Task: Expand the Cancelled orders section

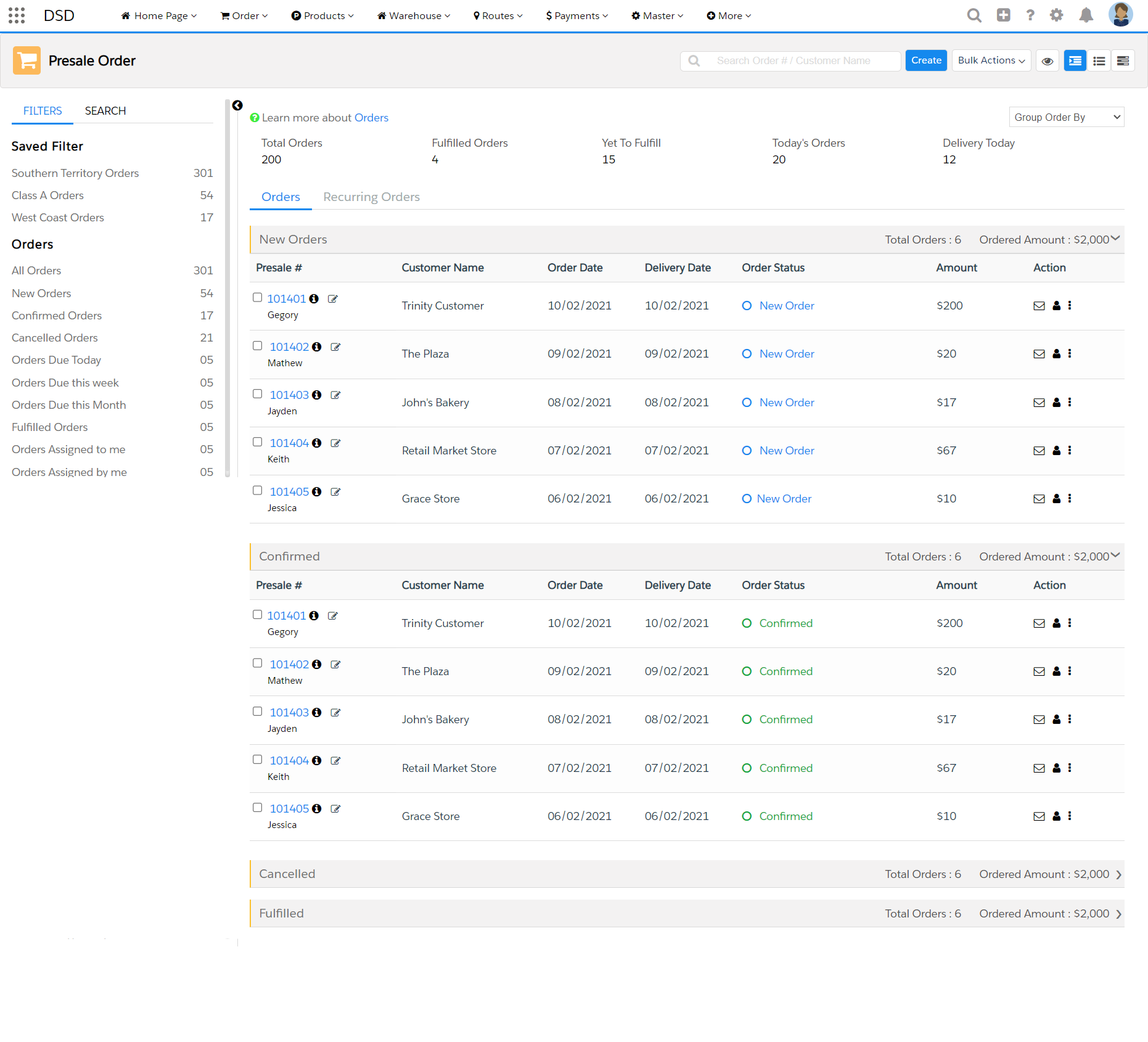Action: [1118, 874]
